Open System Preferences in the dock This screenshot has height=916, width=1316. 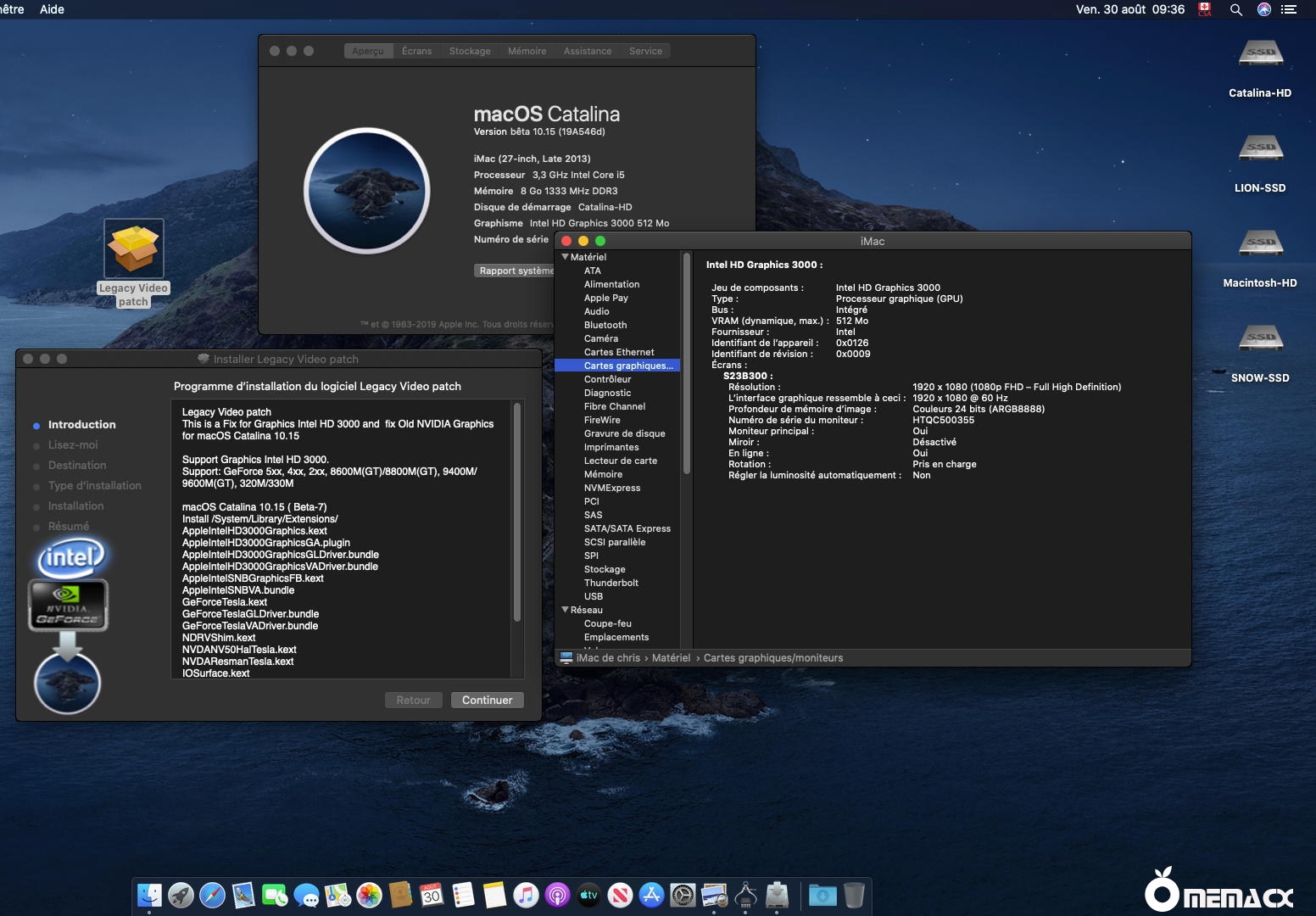[x=683, y=895]
